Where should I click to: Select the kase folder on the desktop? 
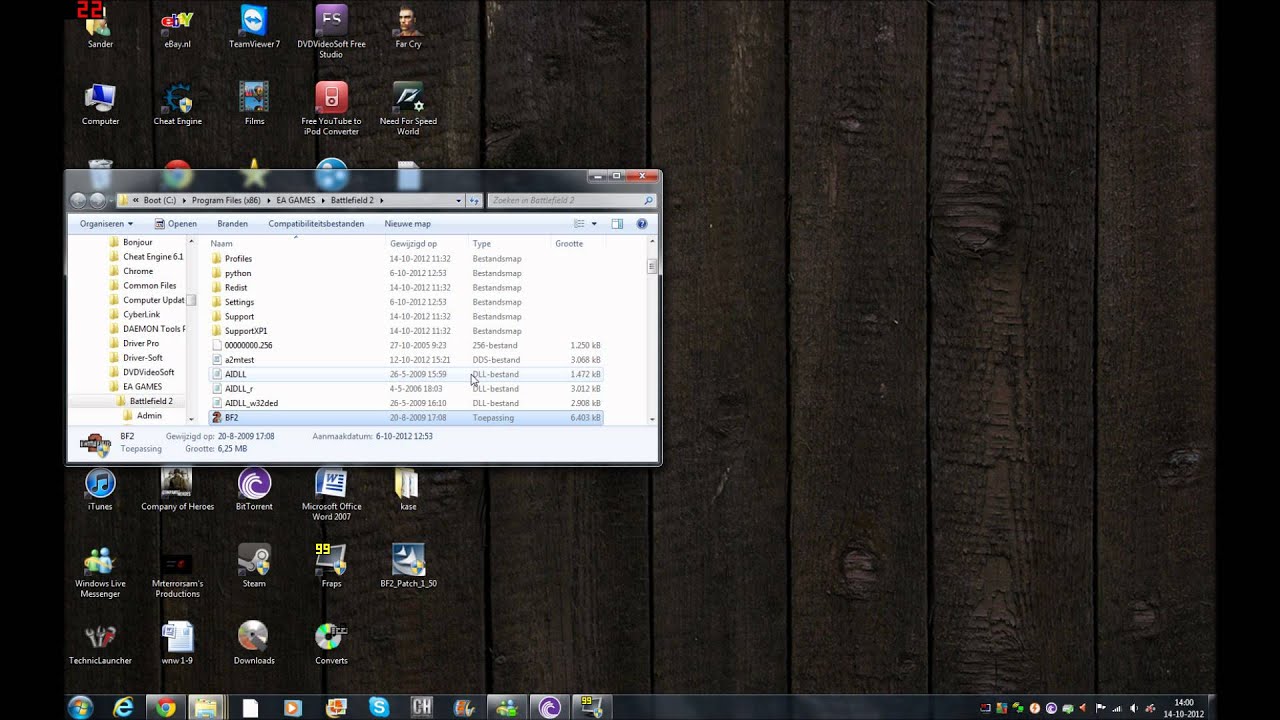408,489
